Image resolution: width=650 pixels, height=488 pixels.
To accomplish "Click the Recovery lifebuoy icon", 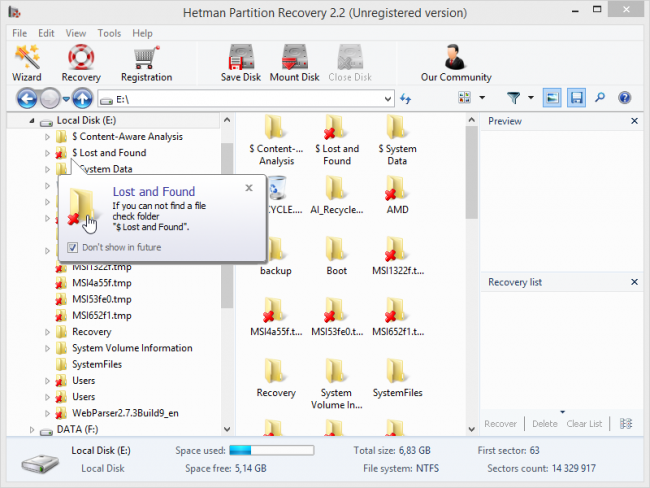I will pos(81,57).
